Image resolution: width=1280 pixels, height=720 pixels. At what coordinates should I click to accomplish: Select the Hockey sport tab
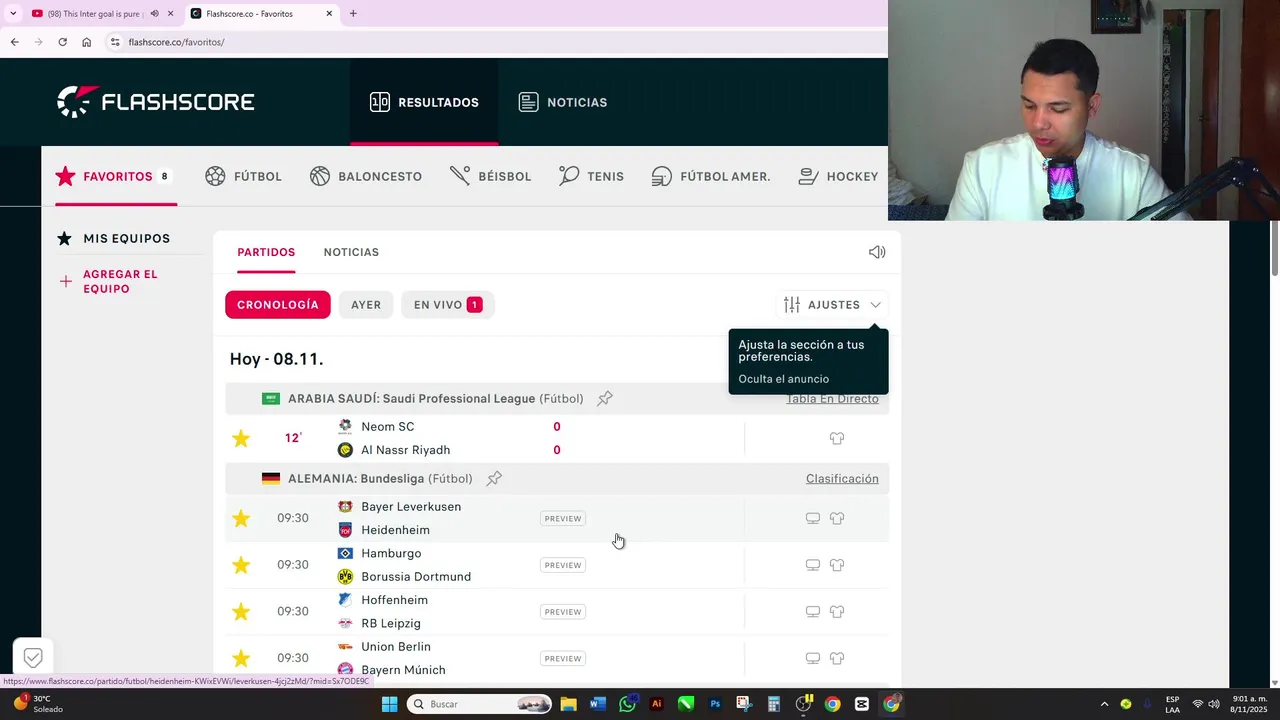(x=838, y=176)
